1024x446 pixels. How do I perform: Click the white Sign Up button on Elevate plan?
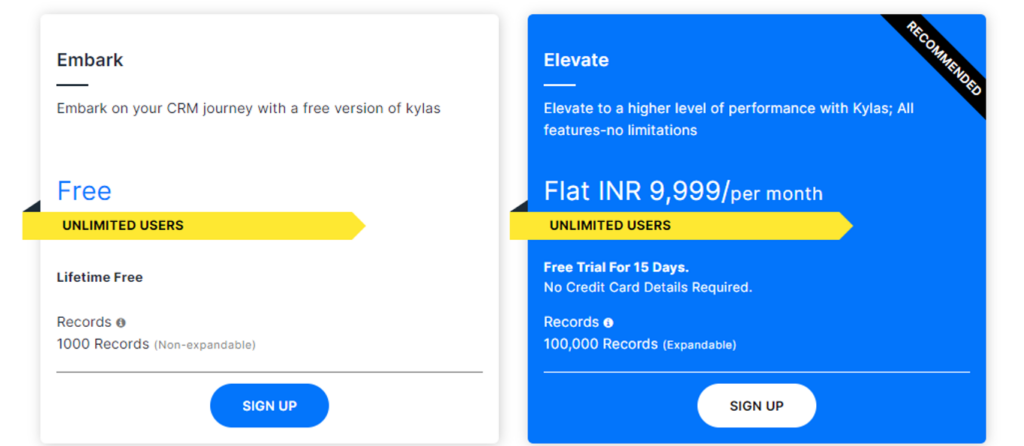point(756,406)
